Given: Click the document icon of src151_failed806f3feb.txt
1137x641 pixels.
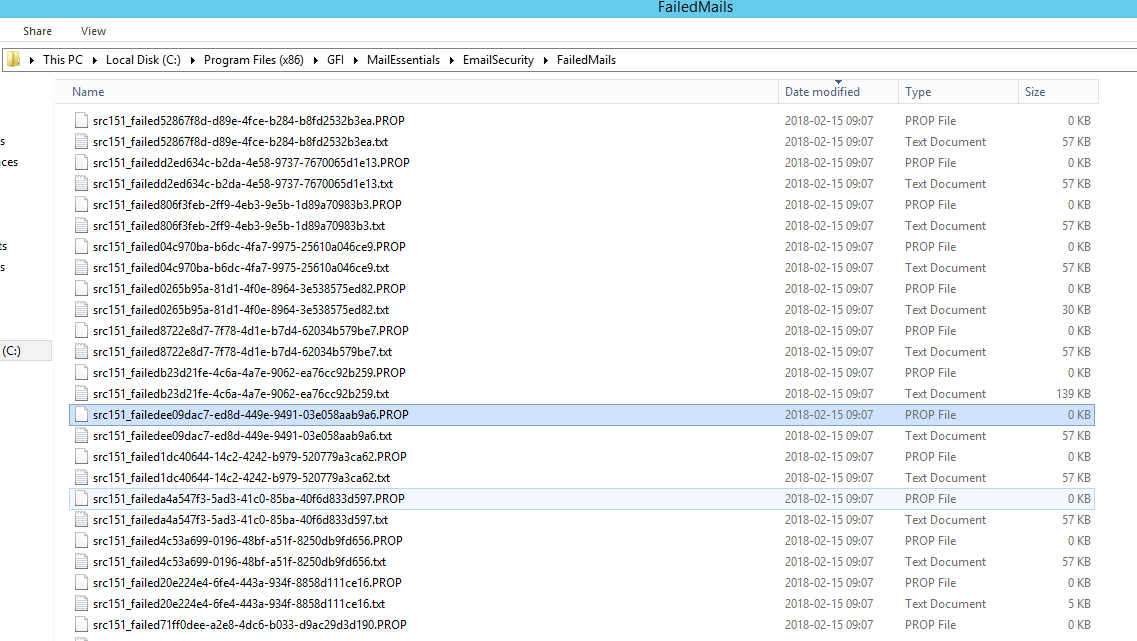Looking at the screenshot, I should point(81,225).
